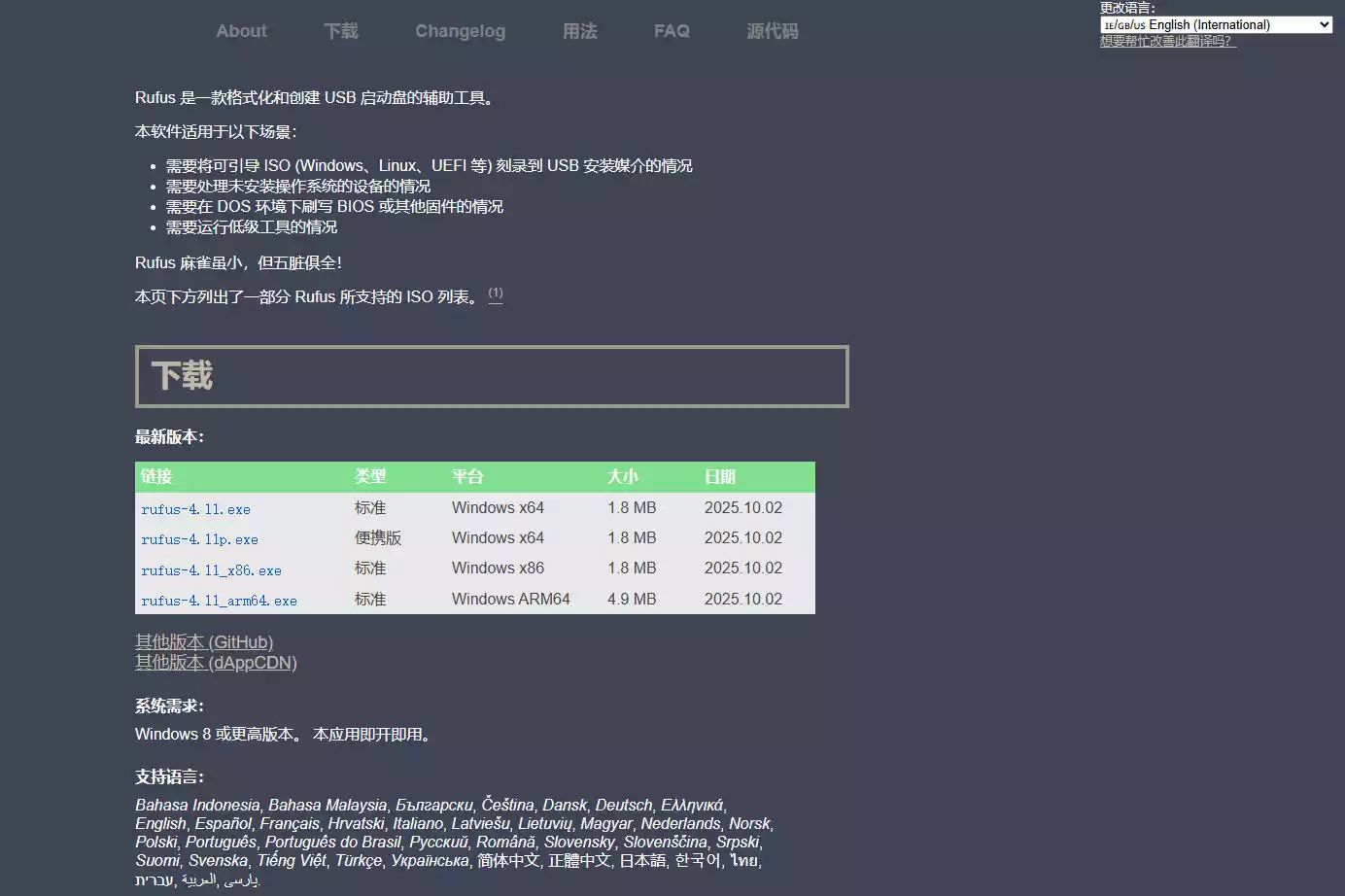Click the 更改语言: label
The image size is (1345, 896).
tap(1127, 8)
